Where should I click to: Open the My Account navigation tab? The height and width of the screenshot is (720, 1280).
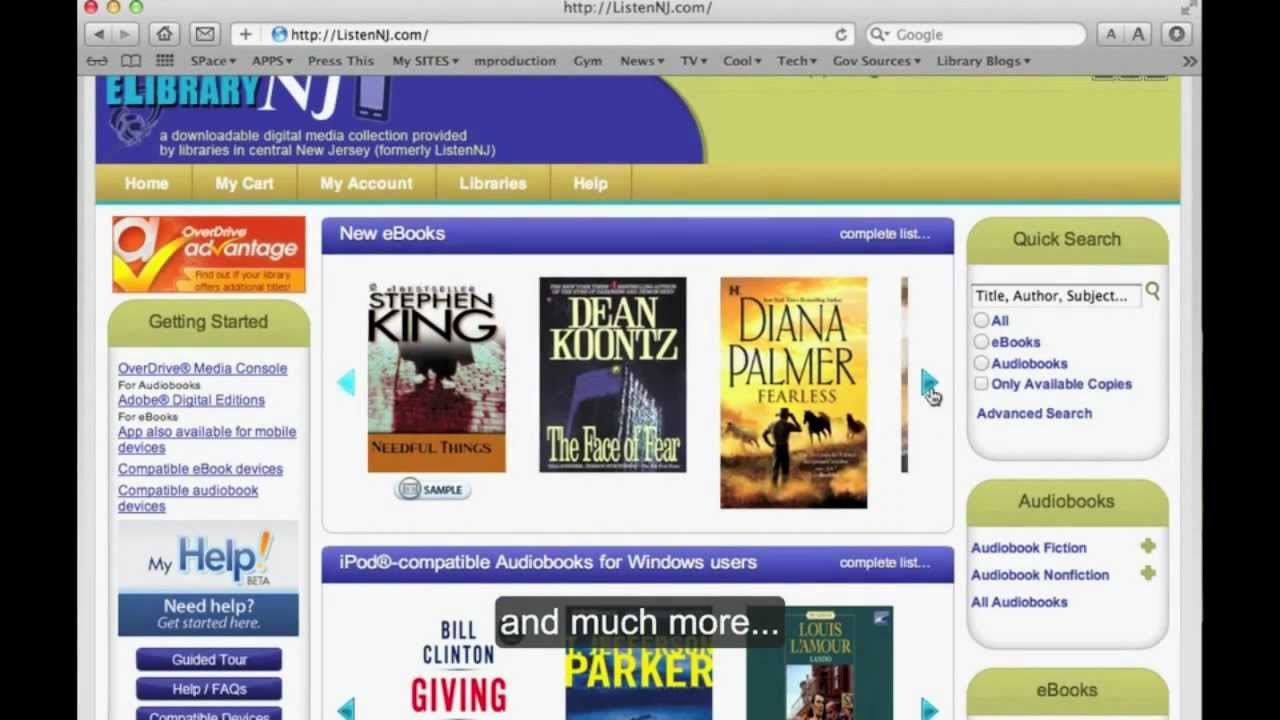point(366,183)
